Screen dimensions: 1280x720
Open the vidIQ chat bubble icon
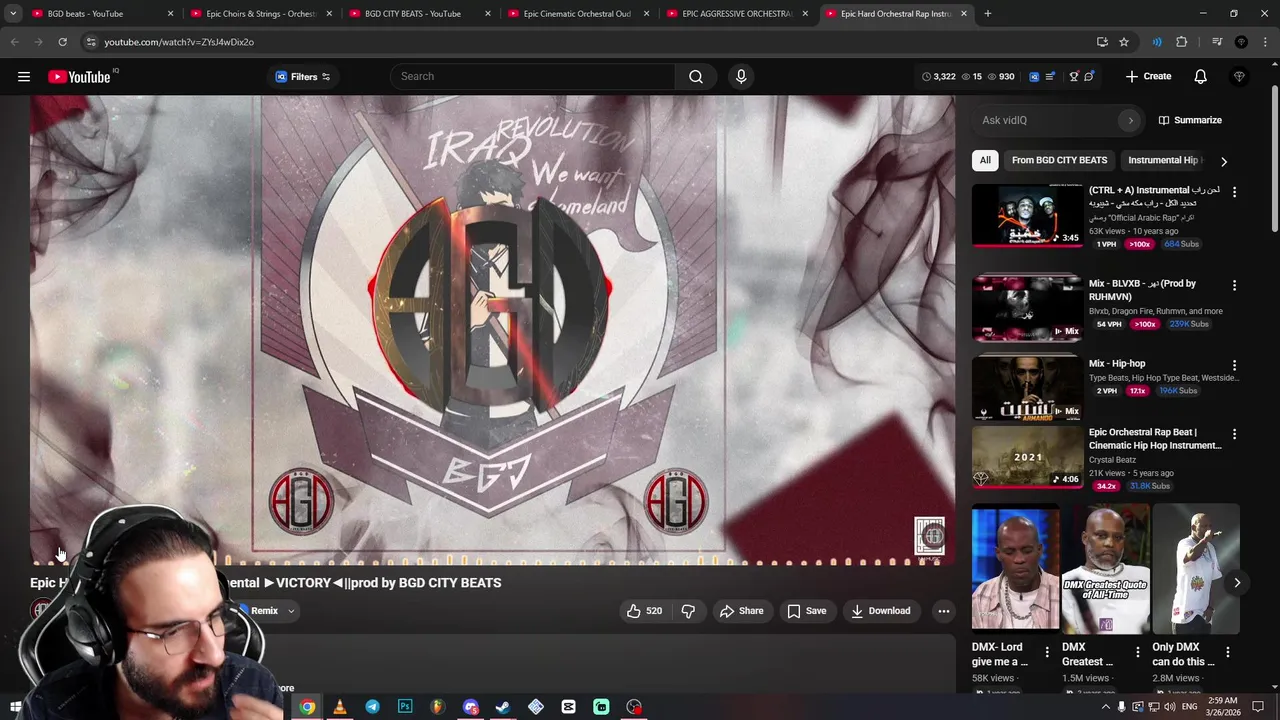click(1089, 76)
